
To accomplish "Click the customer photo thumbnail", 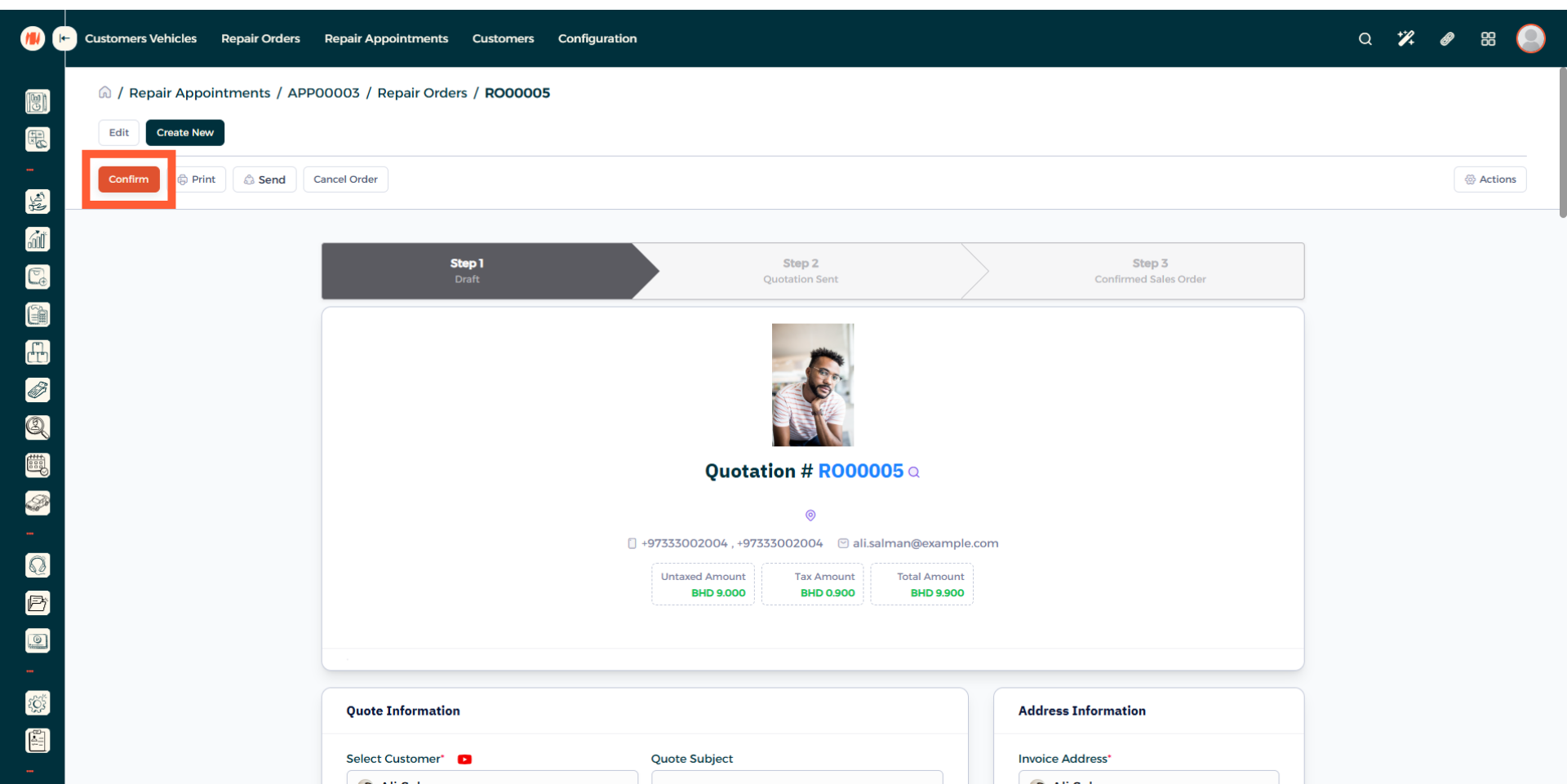I will coord(813,385).
